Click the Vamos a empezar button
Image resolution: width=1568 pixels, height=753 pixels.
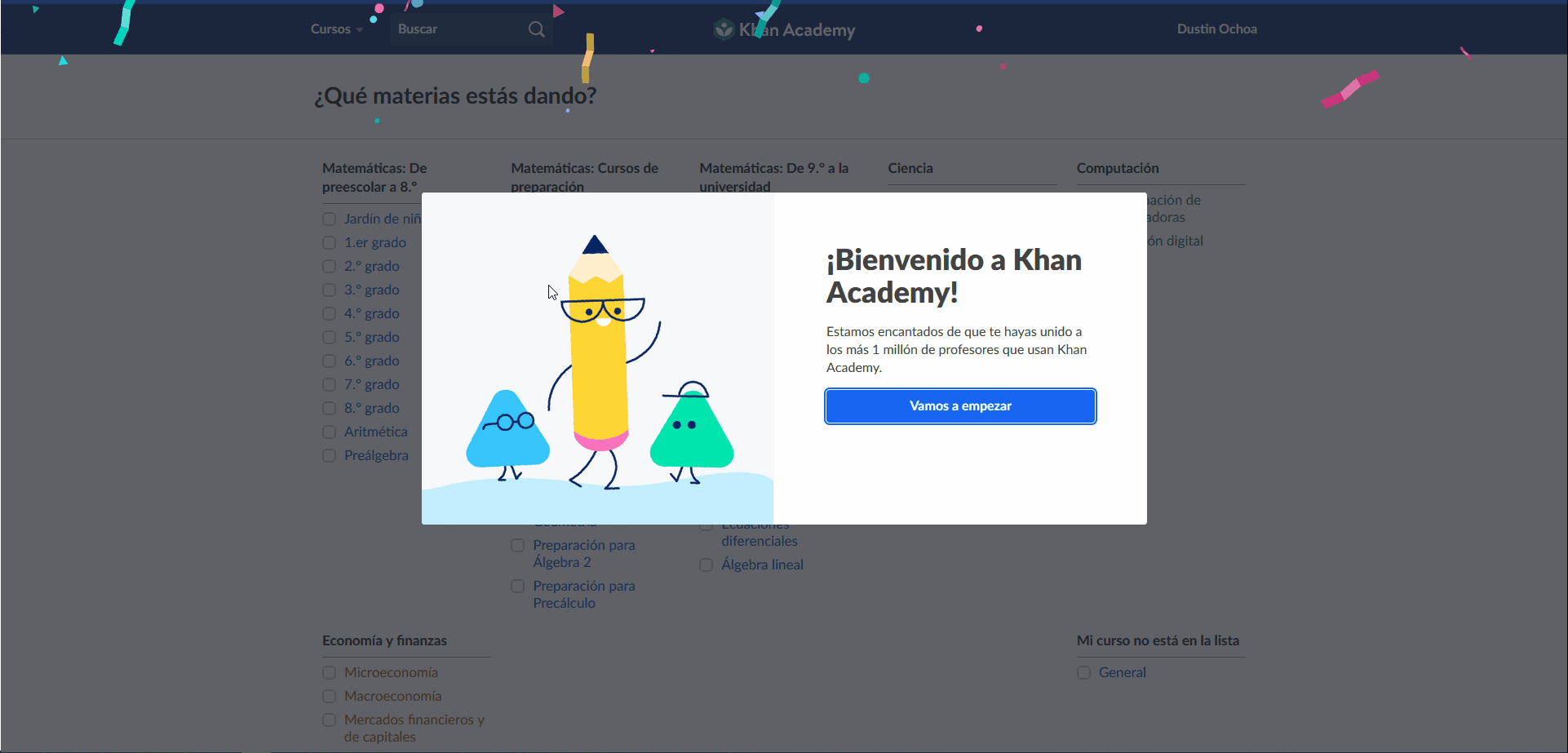coord(960,406)
